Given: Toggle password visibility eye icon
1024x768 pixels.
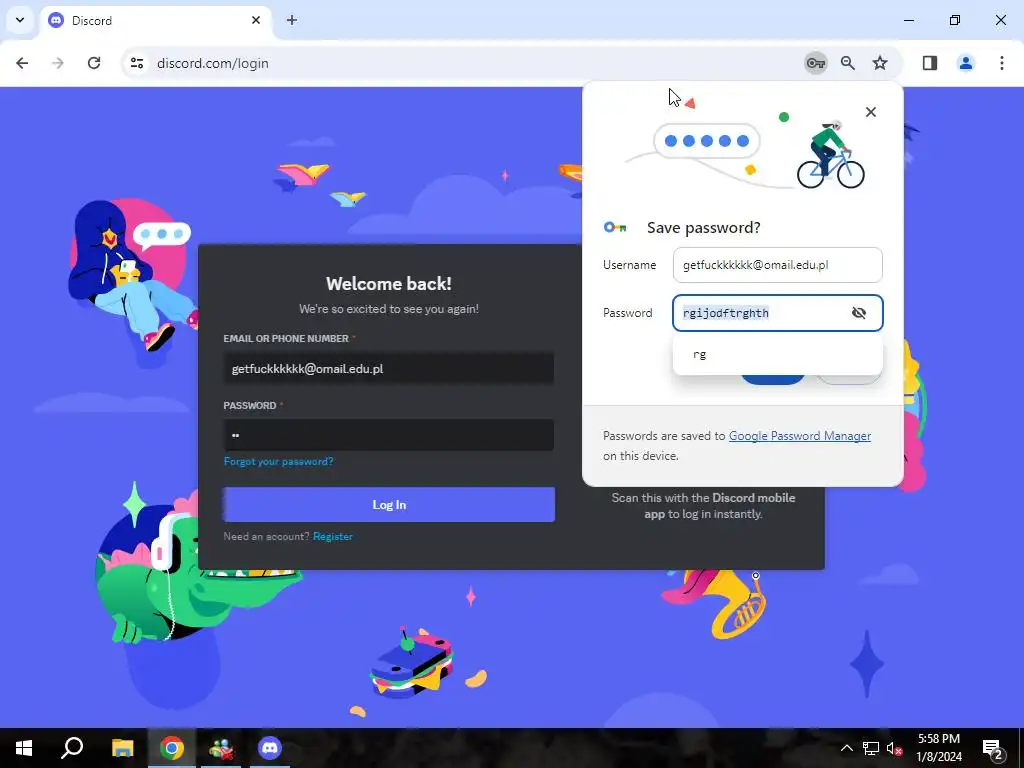Looking at the screenshot, I should tap(859, 313).
